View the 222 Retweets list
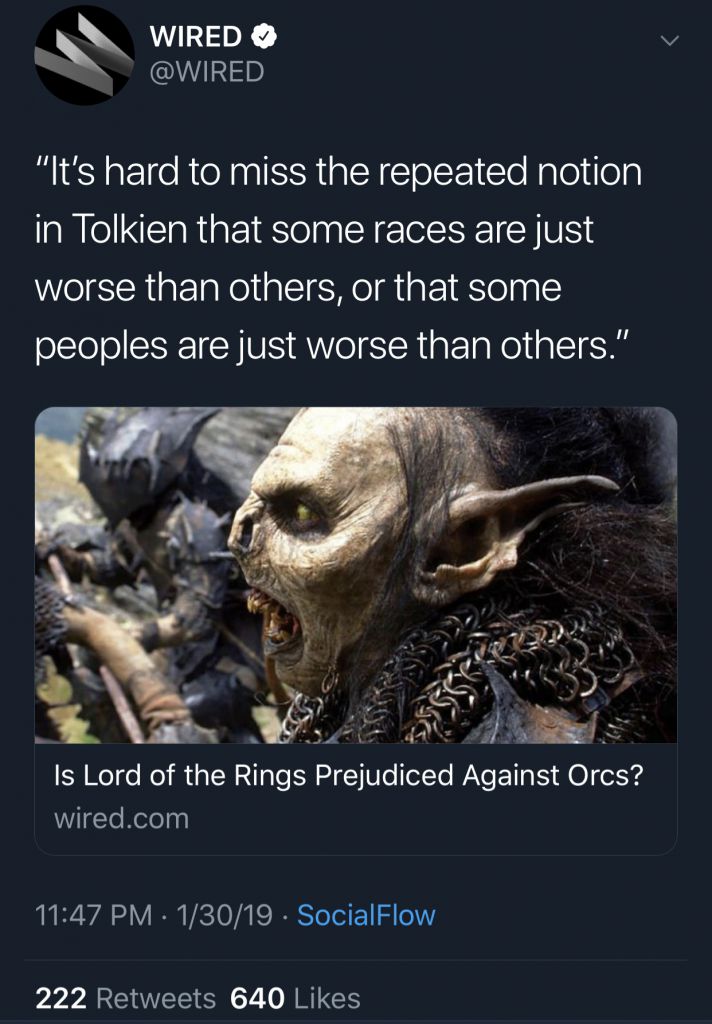Screen dimensions: 712x1024 (125, 999)
